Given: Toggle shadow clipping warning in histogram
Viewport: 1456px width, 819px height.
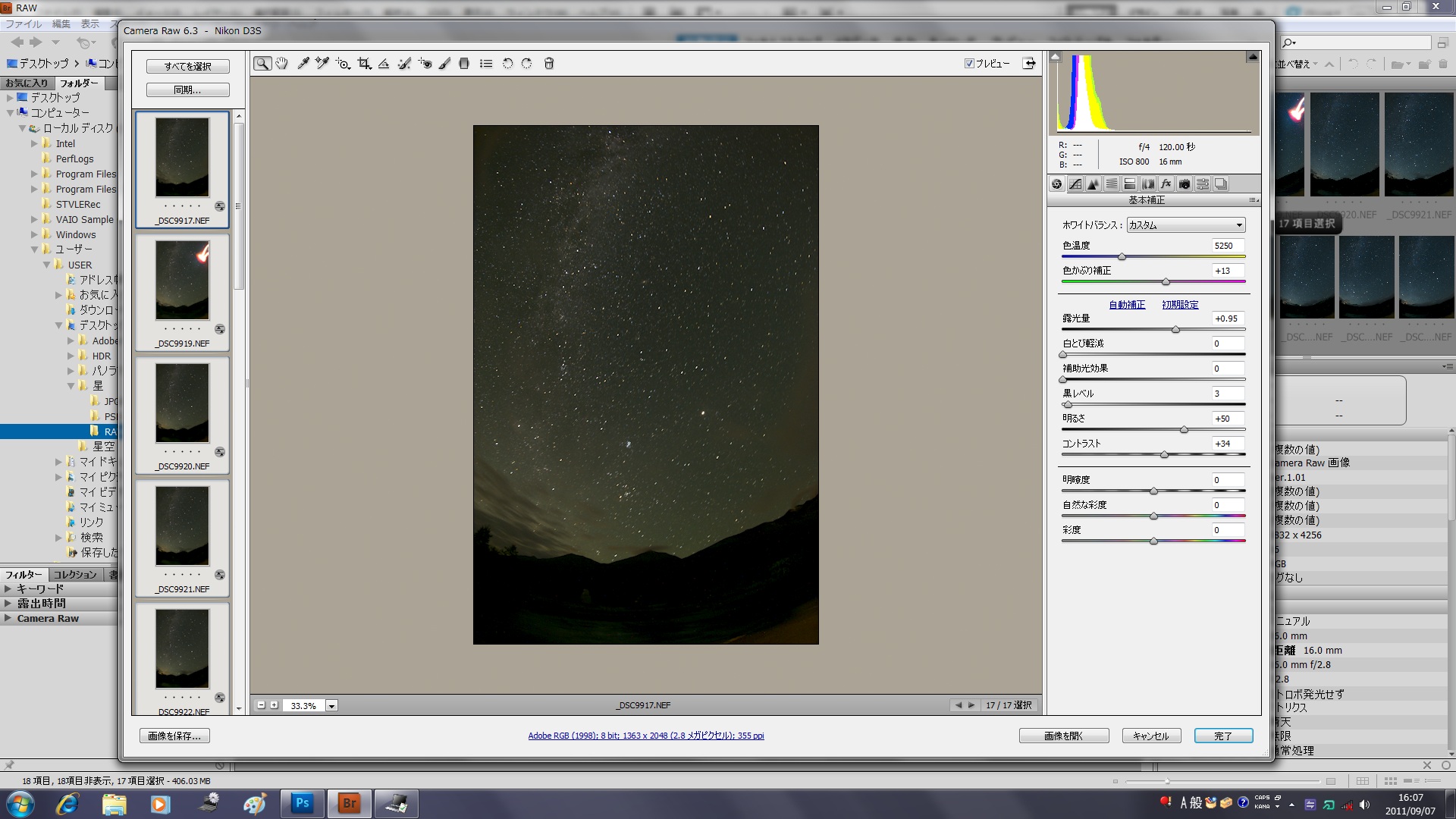Looking at the screenshot, I should click(x=1056, y=57).
